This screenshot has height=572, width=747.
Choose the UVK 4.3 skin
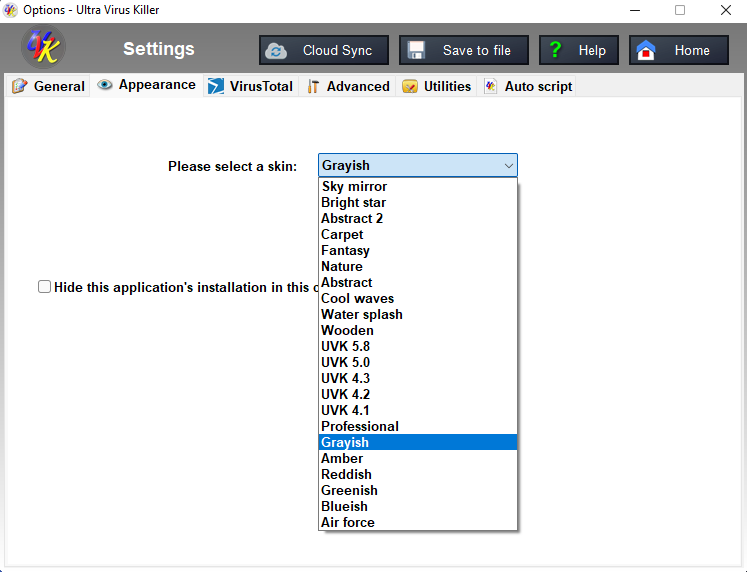pos(418,378)
